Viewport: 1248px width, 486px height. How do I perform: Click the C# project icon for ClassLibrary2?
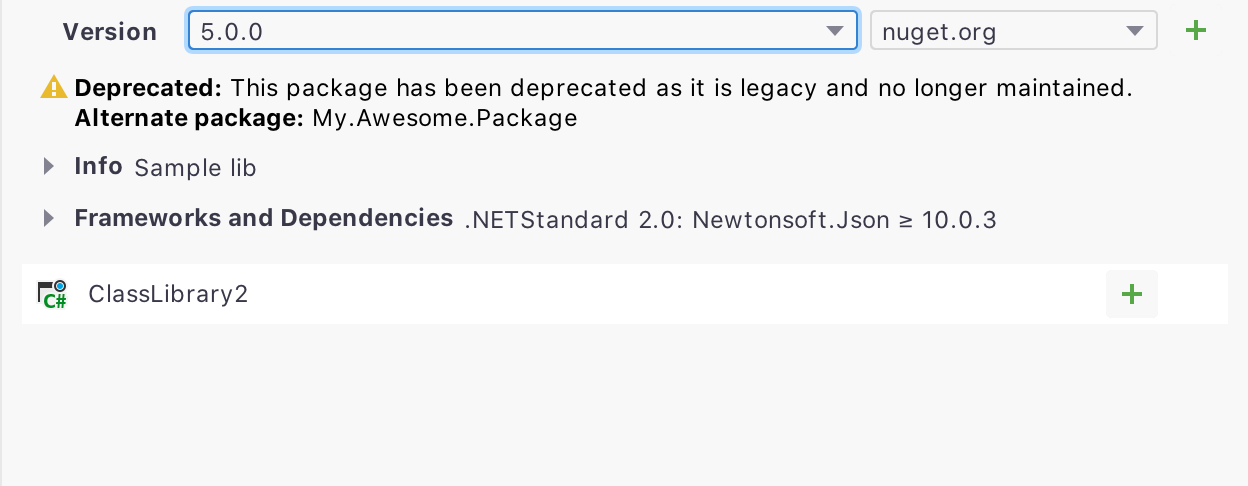tap(52, 294)
